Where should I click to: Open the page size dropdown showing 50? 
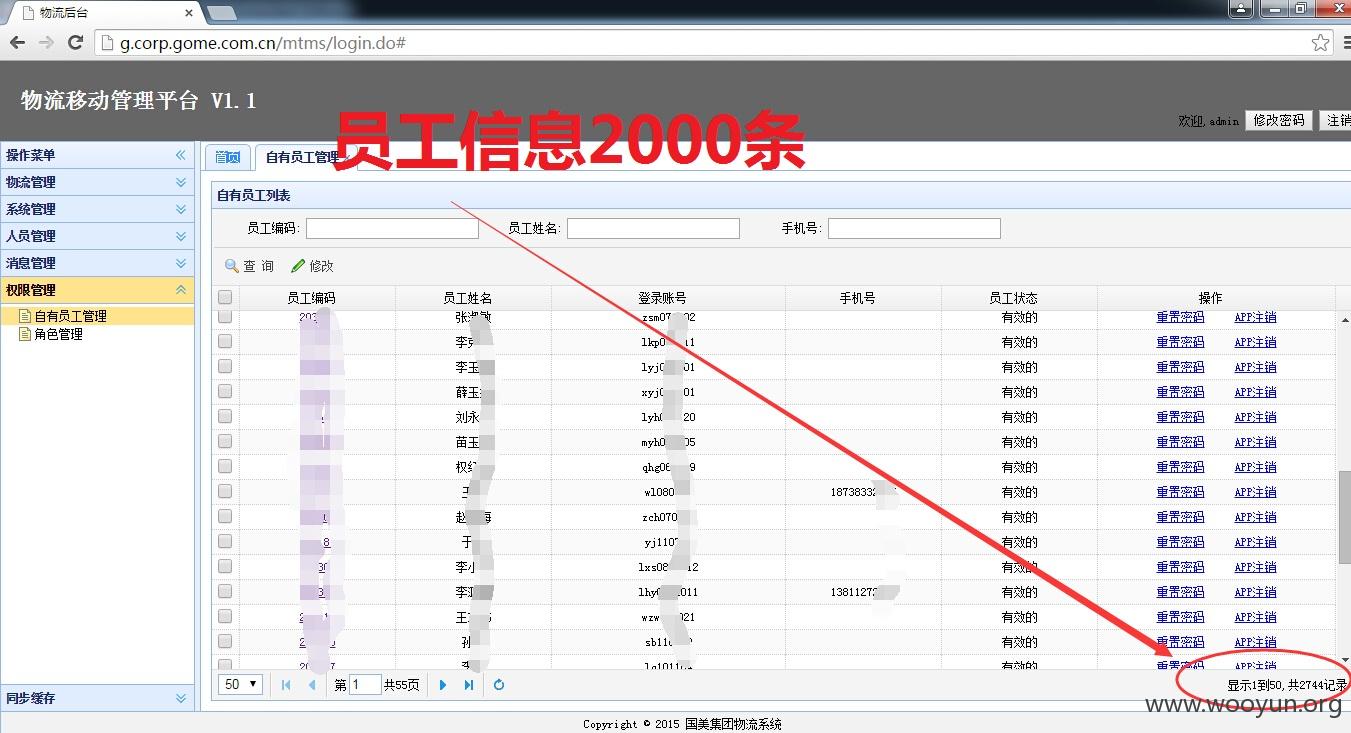pos(242,685)
